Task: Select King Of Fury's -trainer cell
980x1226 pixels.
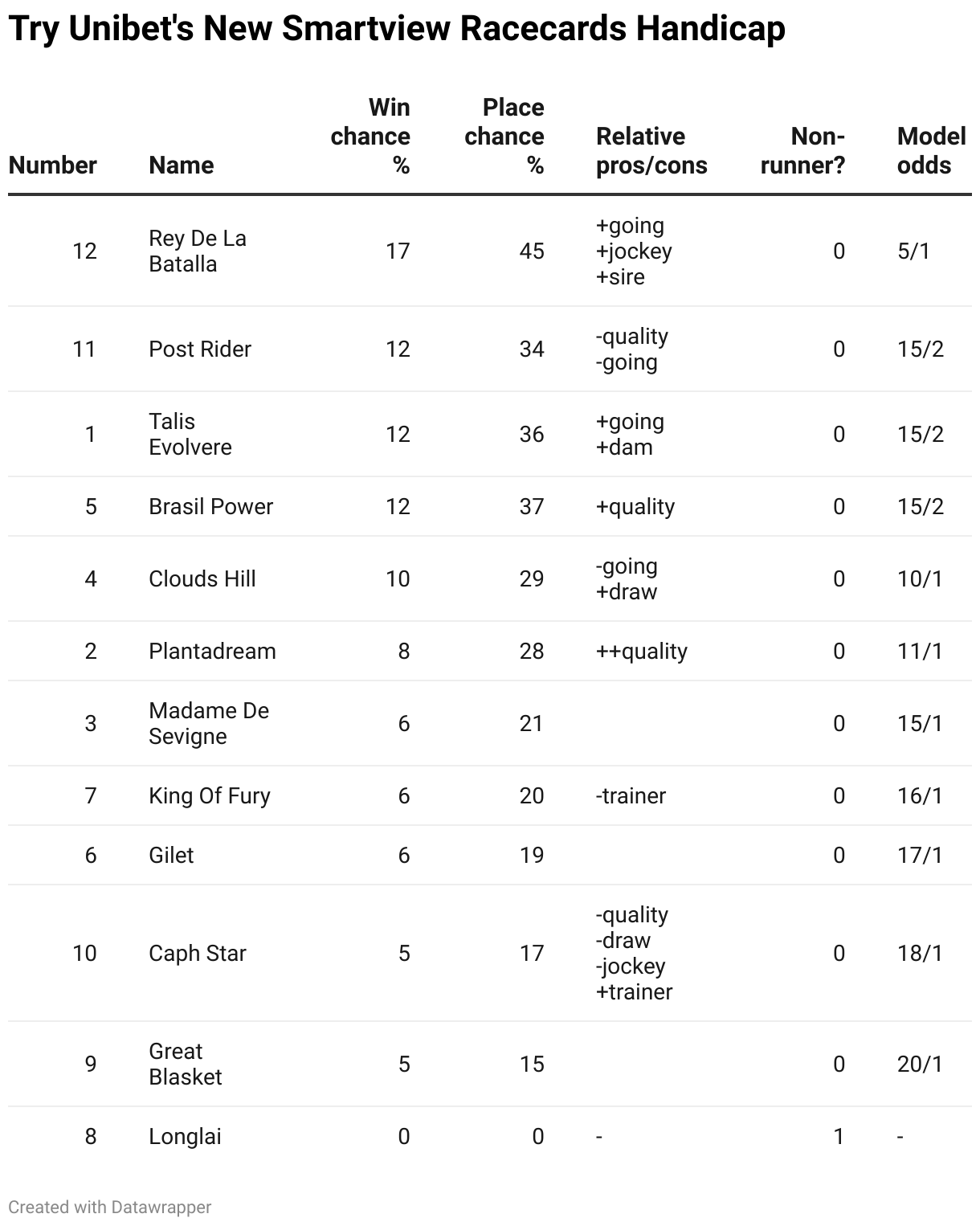Action: pyautogui.click(x=631, y=796)
